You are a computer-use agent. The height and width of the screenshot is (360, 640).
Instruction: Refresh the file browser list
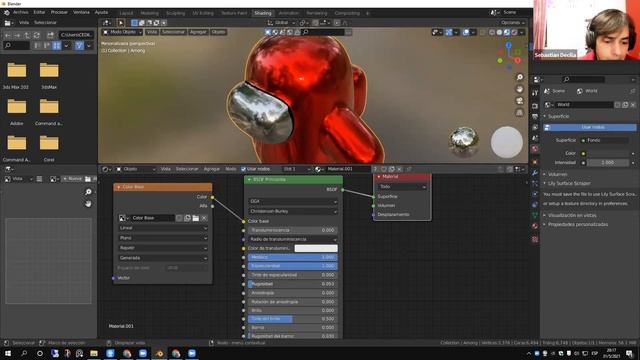coord(37,35)
